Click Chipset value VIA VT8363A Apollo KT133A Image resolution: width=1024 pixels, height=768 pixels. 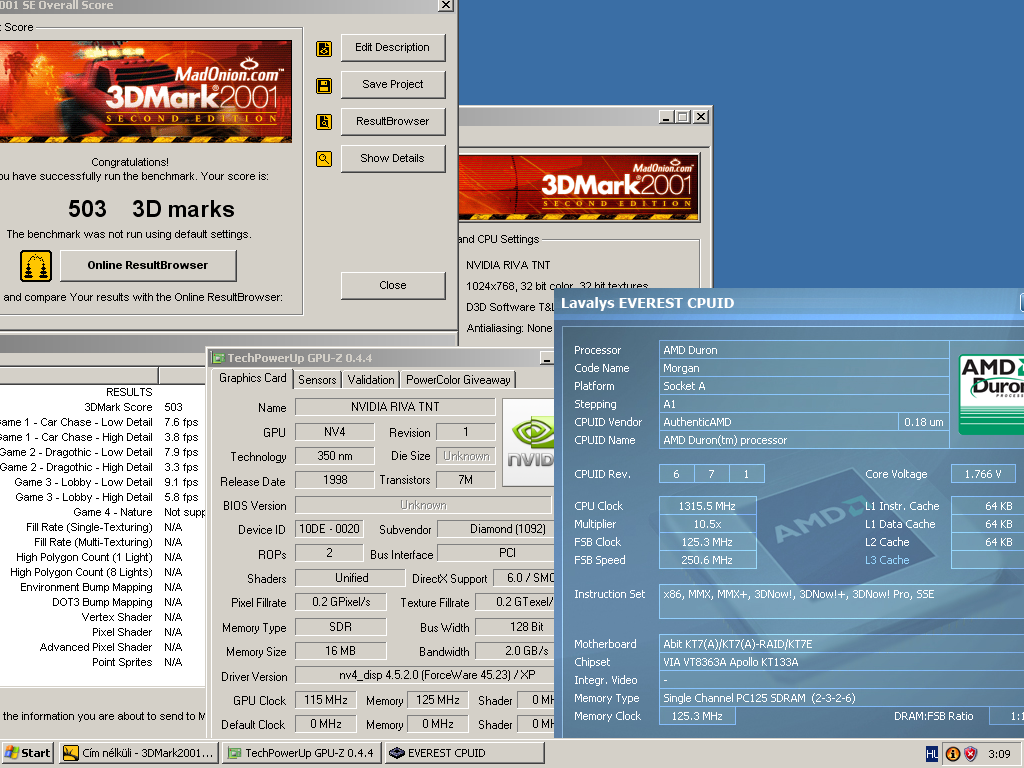pos(842,662)
